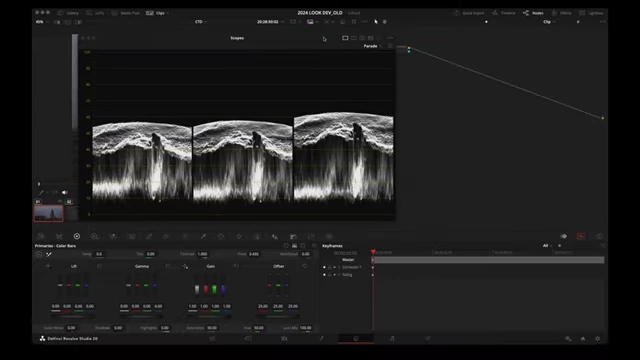Open the HDR palette
This screenshot has width=640, height=360.
click(x=95, y=236)
